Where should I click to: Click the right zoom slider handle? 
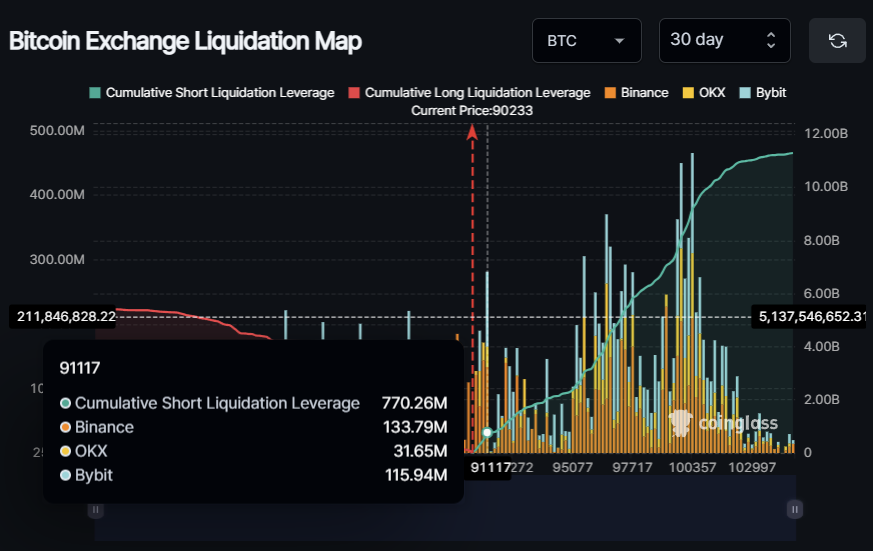coord(794,509)
